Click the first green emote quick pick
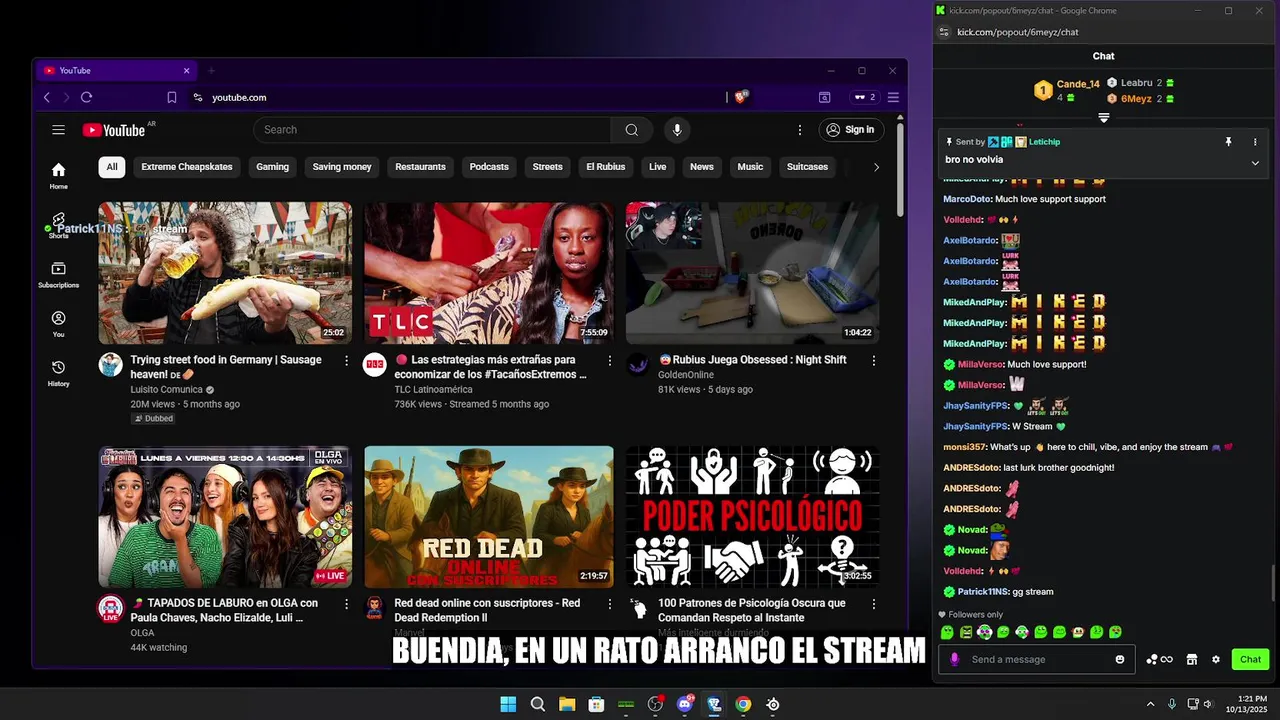 (x=946, y=632)
